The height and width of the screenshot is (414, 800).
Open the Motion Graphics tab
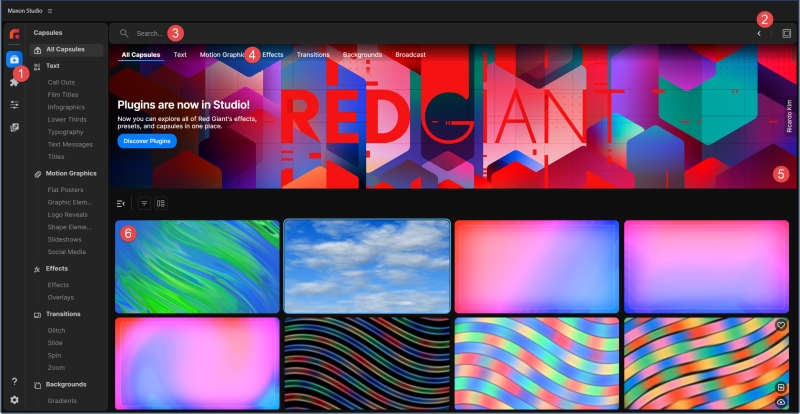[223, 55]
